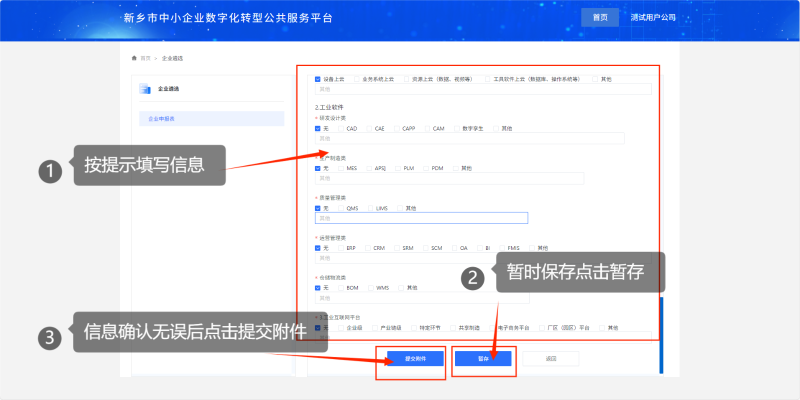Viewport: 800px width, 400px height.
Task: Click the 返回 button
Action: click(551, 358)
